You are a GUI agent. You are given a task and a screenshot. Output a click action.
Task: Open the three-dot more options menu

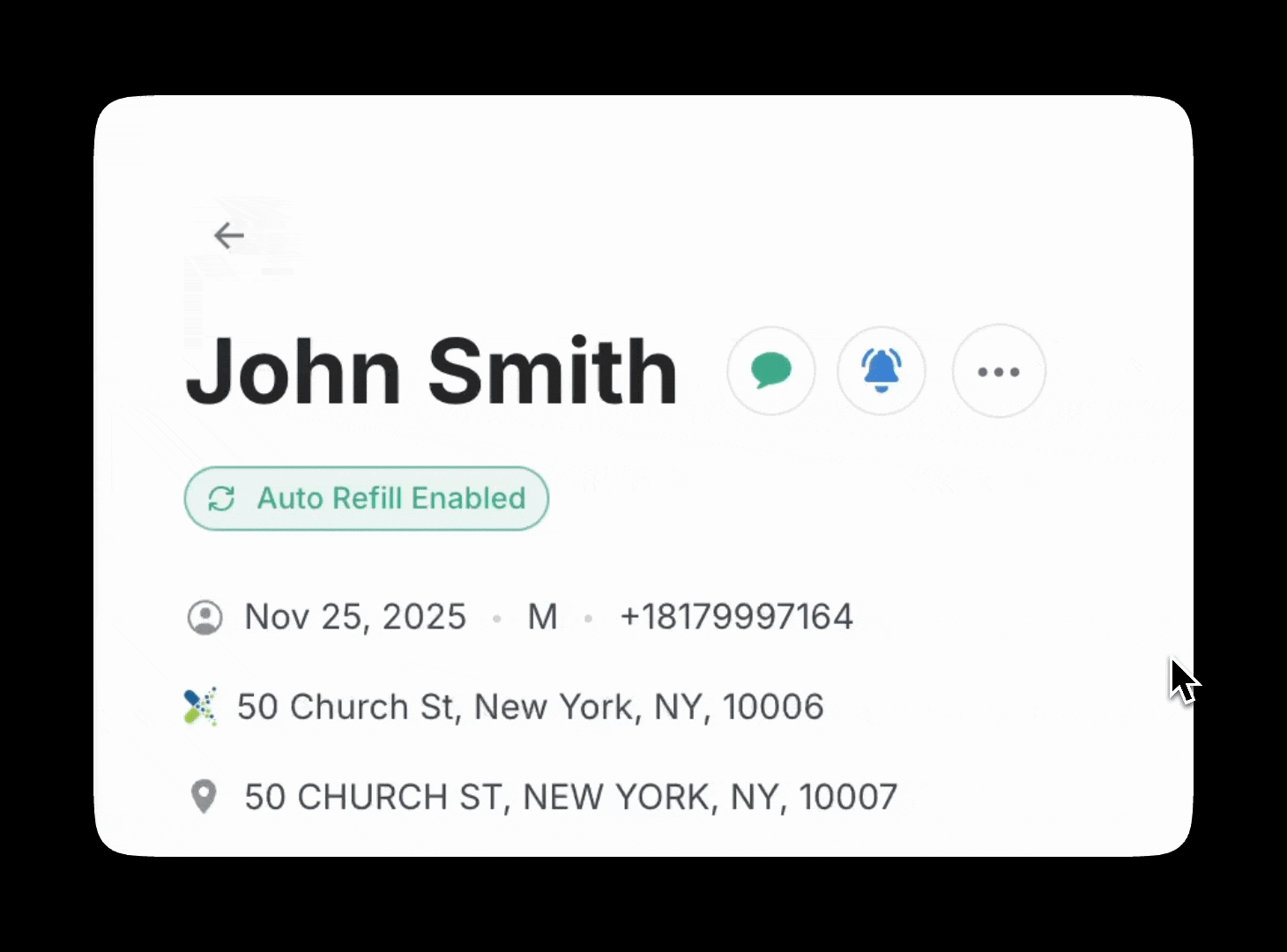pyautogui.click(x=999, y=371)
